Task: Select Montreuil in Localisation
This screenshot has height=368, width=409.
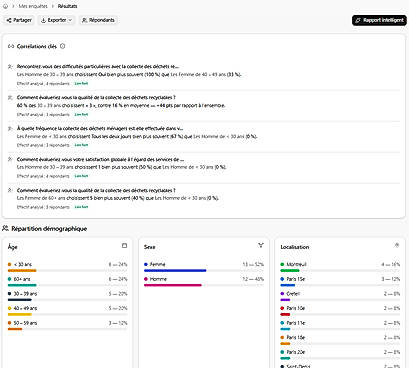Action: click(x=340, y=267)
